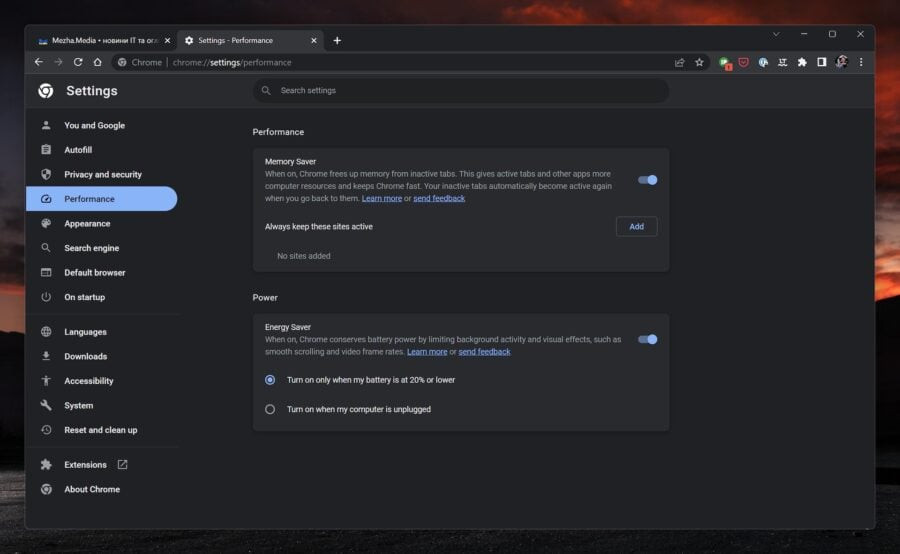Screen dimensions: 900x554
Task: Reload the current page
Action: pyautogui.click(x=78, y=62)
